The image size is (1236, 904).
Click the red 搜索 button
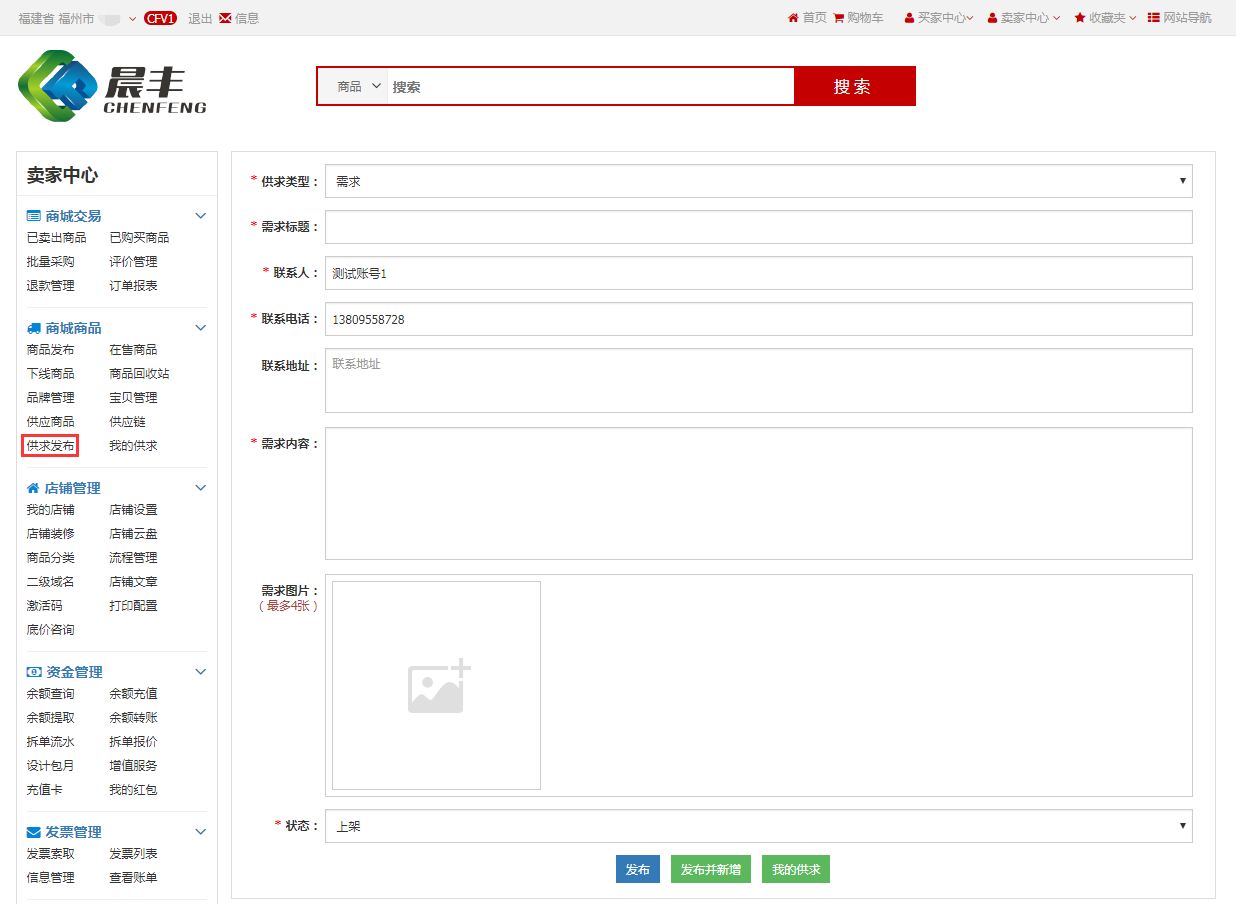coord(853,87)
